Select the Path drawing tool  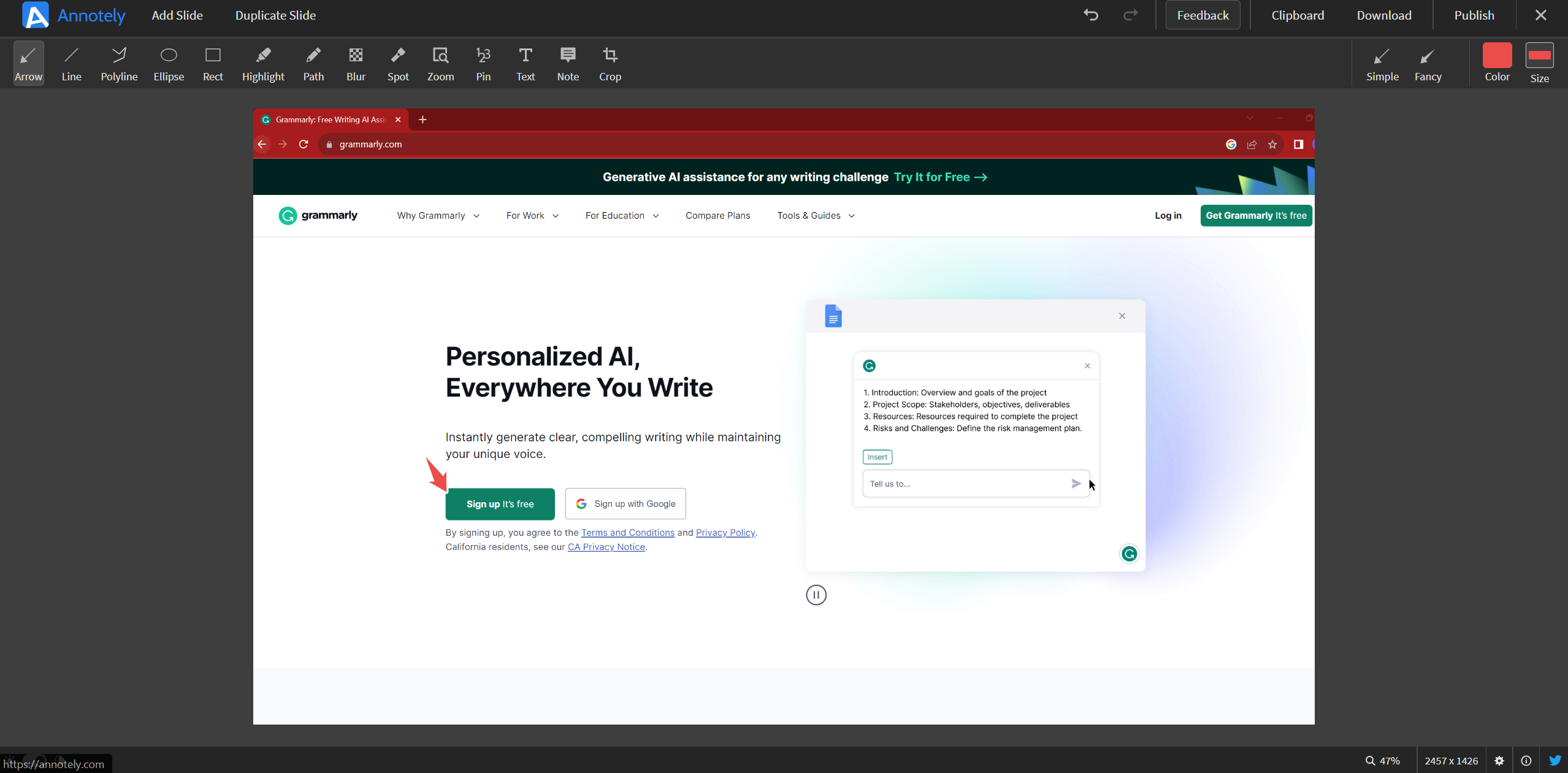313,64
